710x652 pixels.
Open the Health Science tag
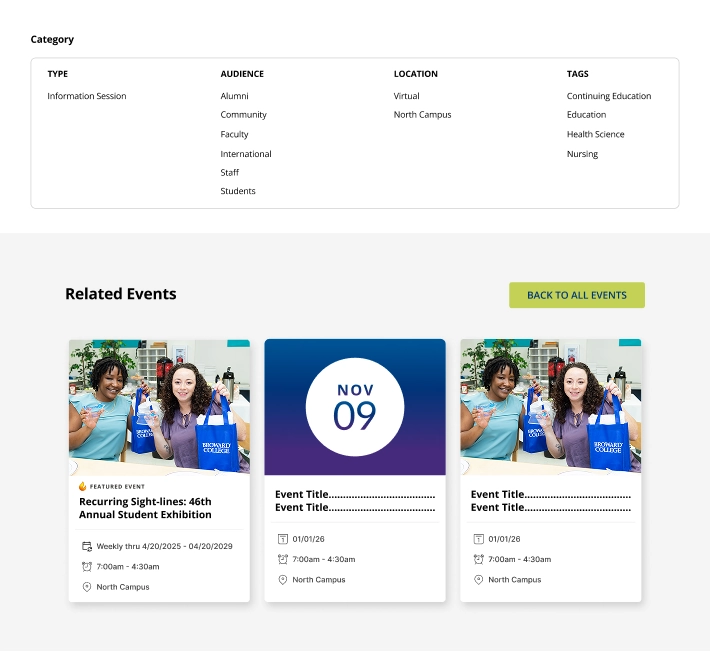click(x=595, y=134)
